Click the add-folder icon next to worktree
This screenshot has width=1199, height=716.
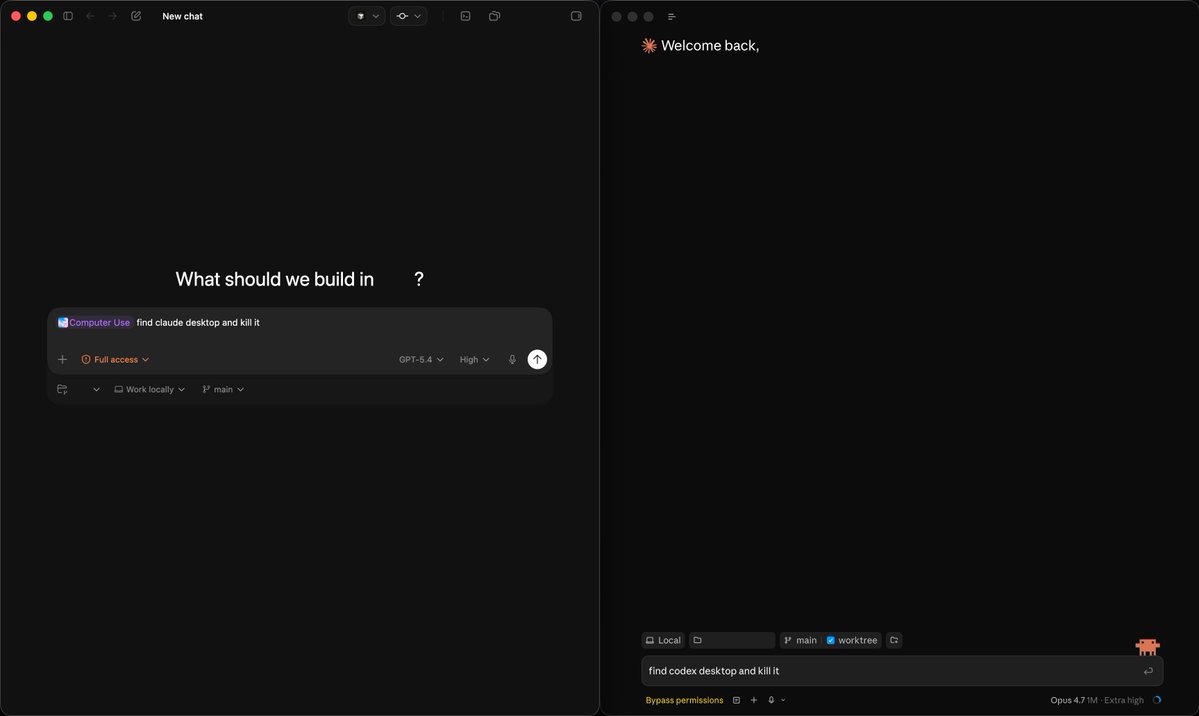pyautogui.click(x=894, y=640)
